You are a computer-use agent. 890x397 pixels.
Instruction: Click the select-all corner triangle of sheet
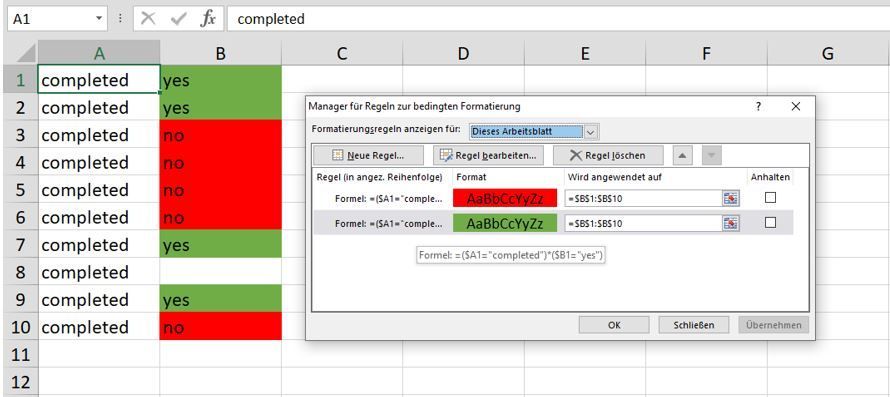[x=26, y=53]
